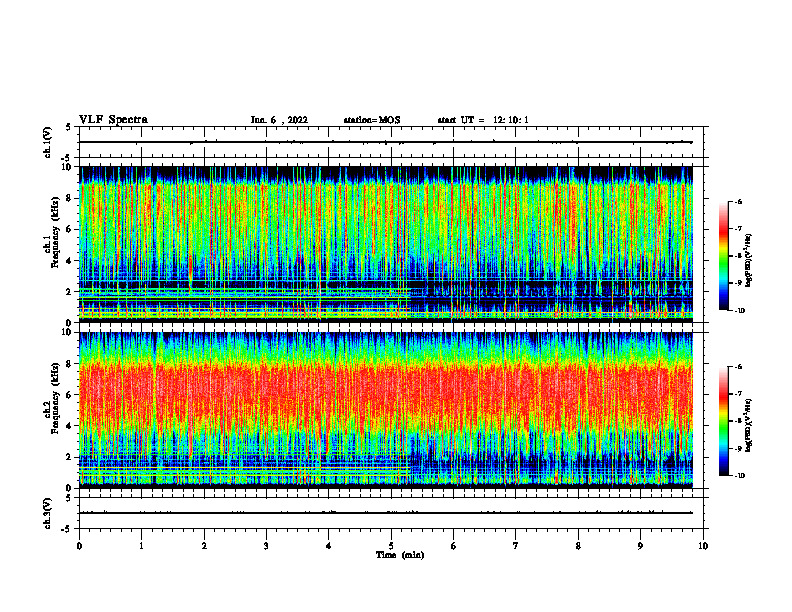Click the "9" tick on the time axis
The image size is (792, 612).
[640, 546]
